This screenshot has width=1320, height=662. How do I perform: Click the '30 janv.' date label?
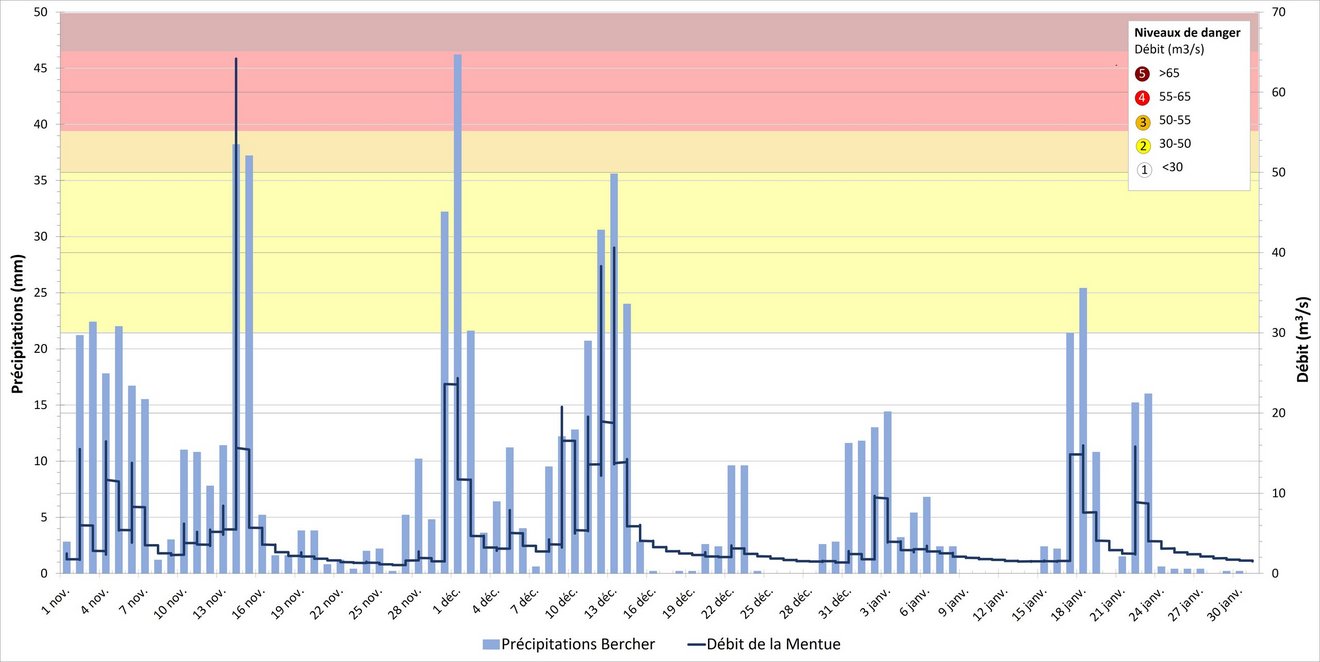coord(1222,603)
